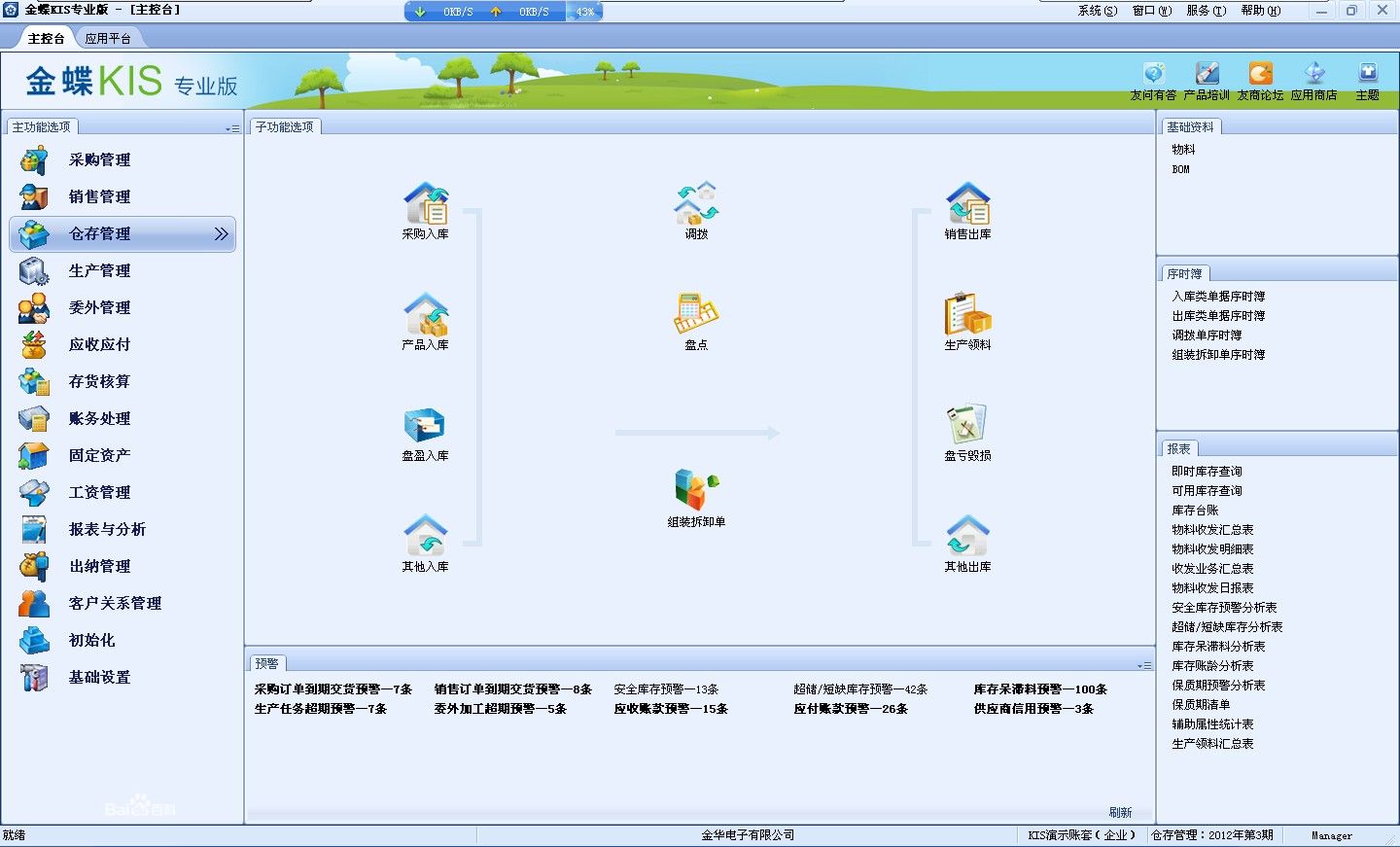1400x847 pixels.
Task: Click 供应商信用预警—3条 alert
Action: (x=1033, y=709)
